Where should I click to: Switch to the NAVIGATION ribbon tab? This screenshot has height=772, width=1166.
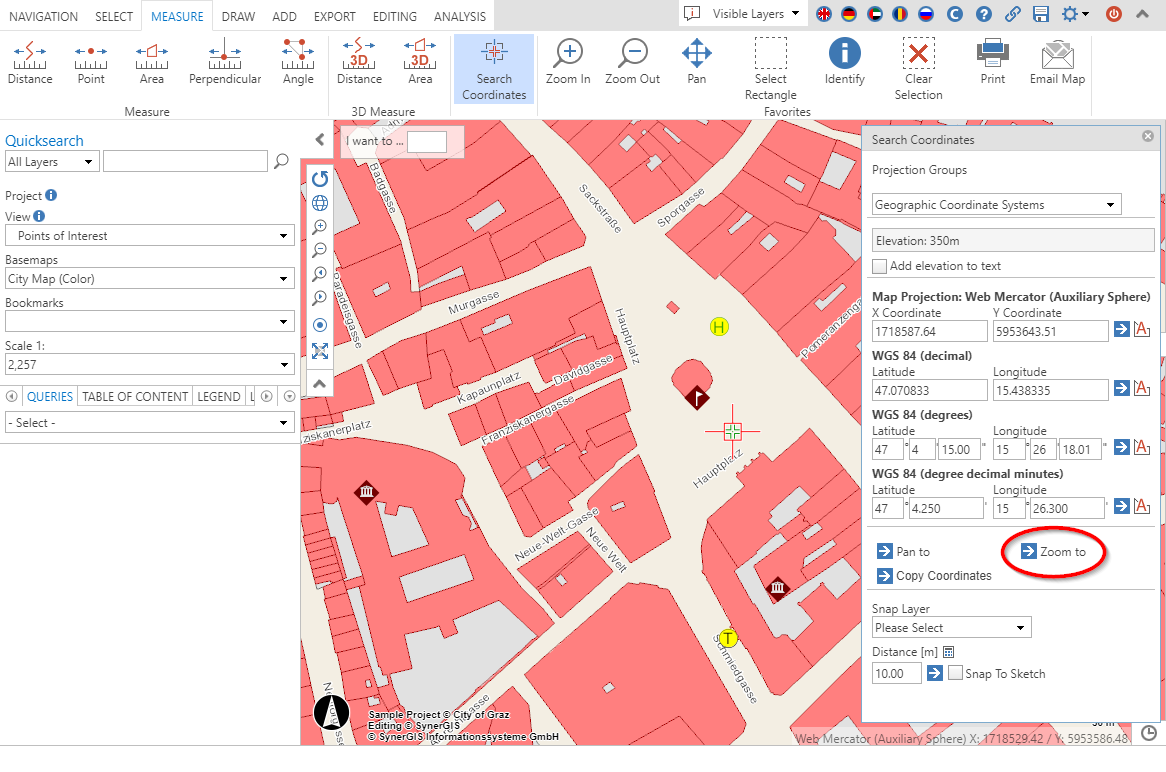tap(43, 16)
